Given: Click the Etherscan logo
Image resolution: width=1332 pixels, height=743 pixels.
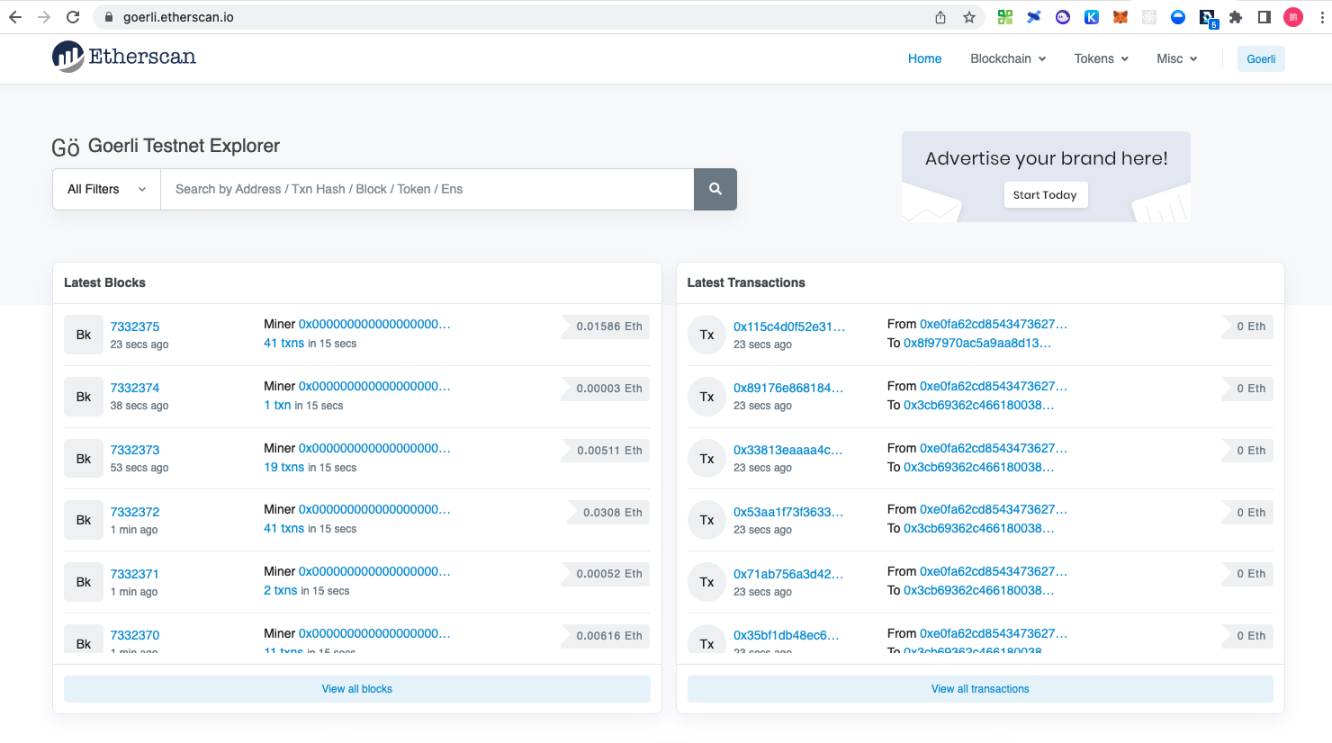Looking at the screenshot, I should (x=124, y=57).
